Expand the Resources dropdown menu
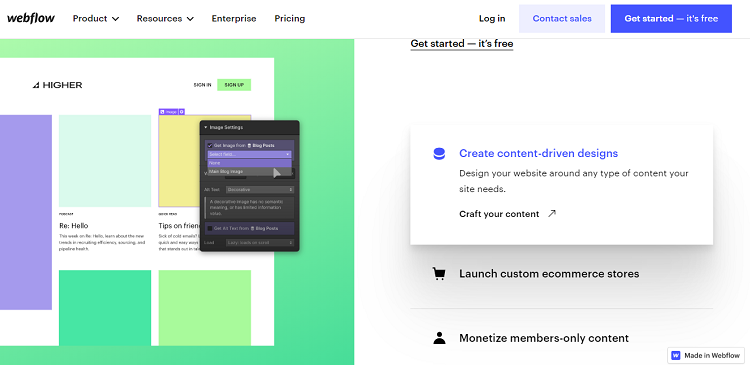750x365 pixels. pyautogui.click(x=165, y=19)
